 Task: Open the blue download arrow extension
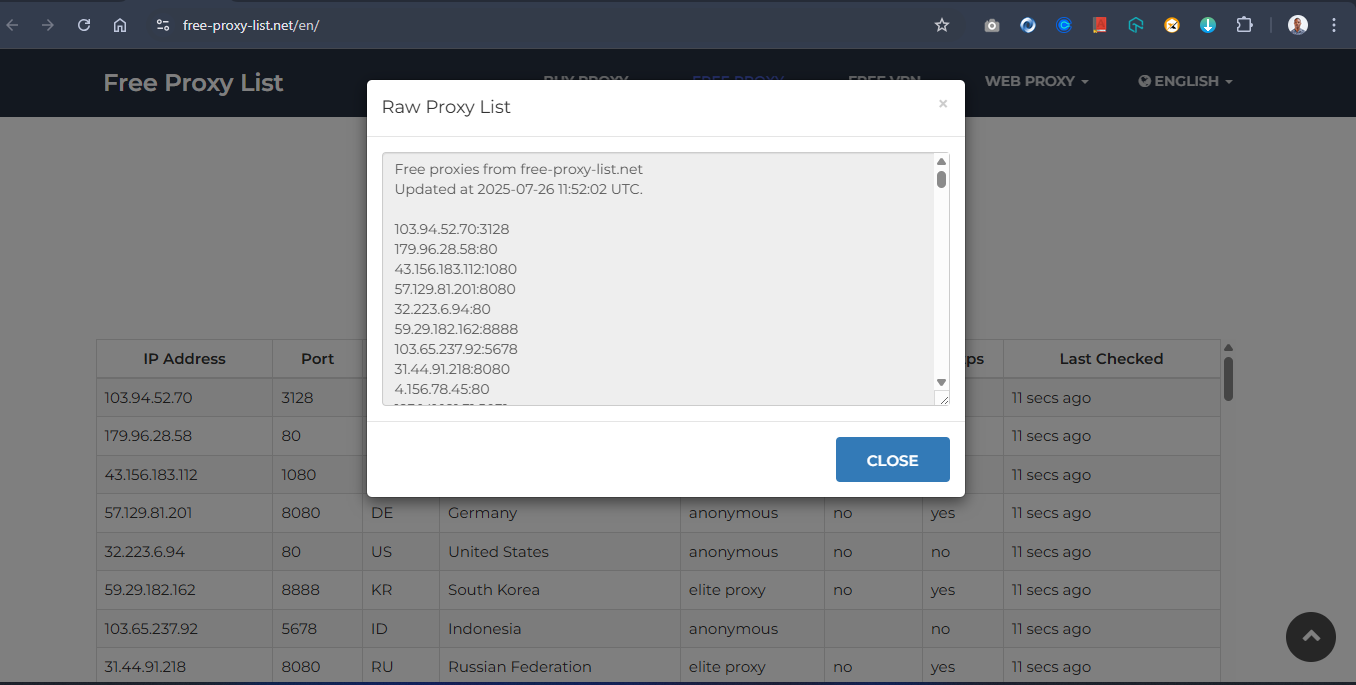1208,25
